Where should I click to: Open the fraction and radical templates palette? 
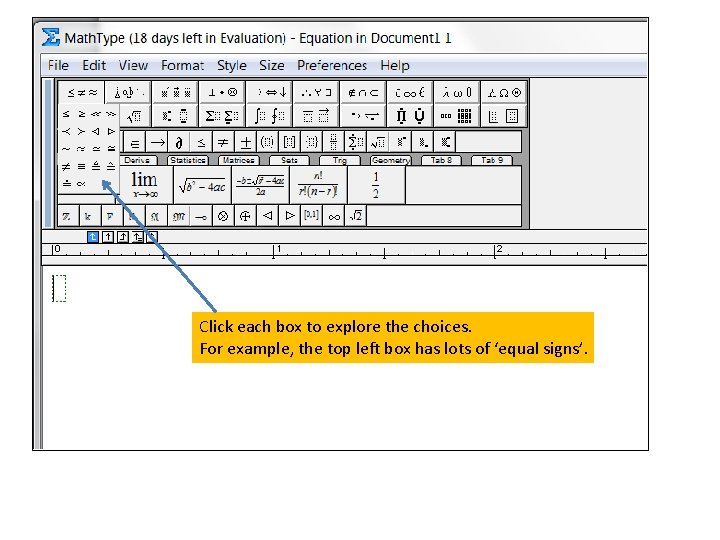134,116
